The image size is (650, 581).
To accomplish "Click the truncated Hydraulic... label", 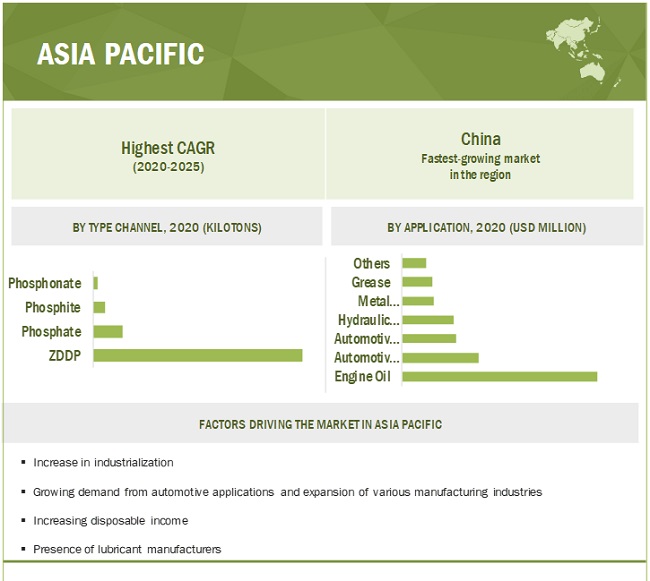I will click(366, 320).
